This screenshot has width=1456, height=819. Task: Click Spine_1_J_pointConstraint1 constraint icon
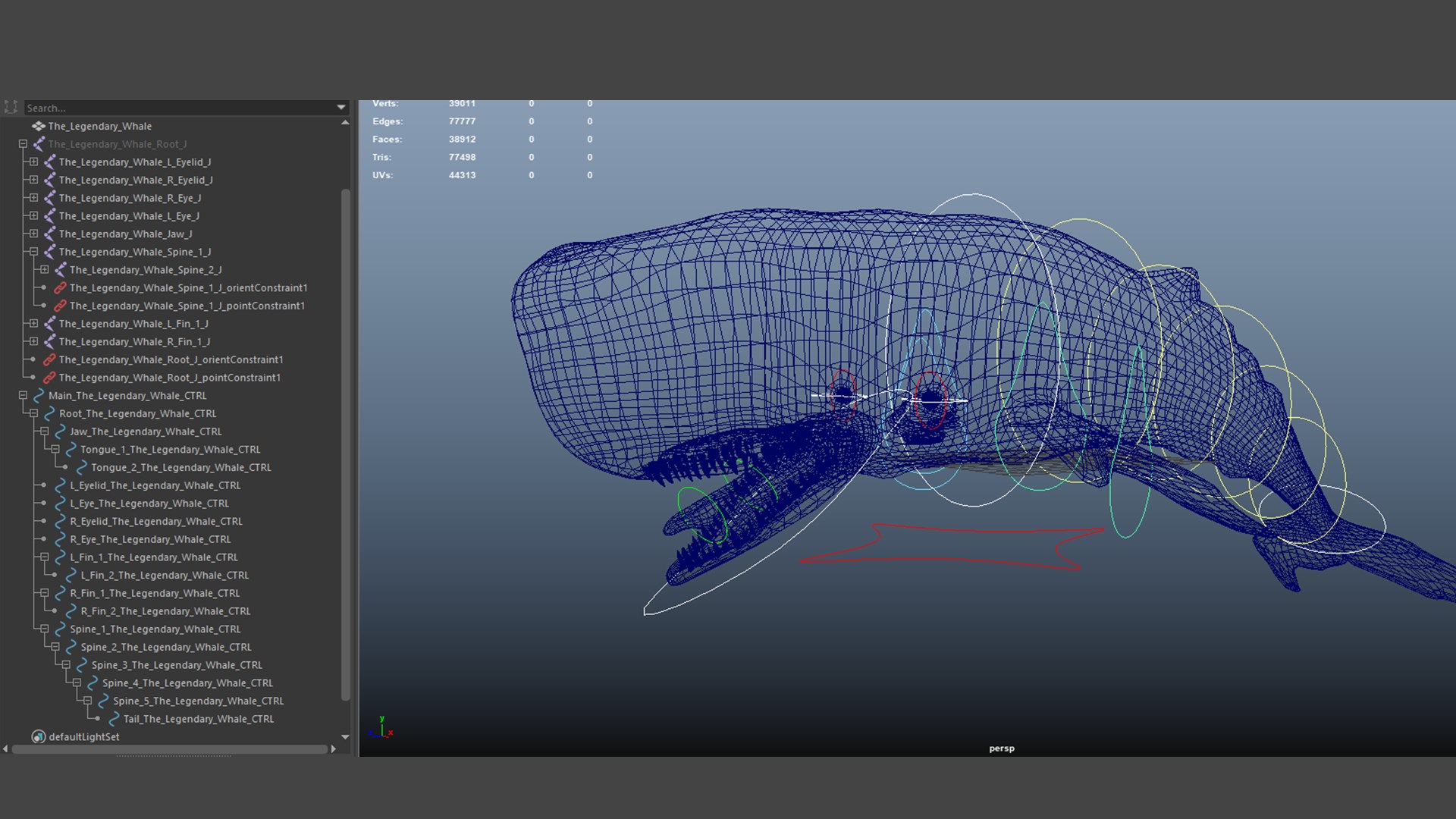tap(60, 306)
